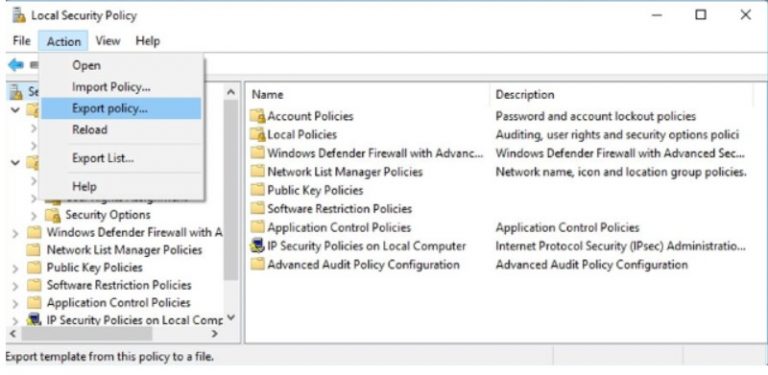Click 'Advanced Audit Policy Configuration' name text
The height and width of the screenshot is (375, 768).
(363, 264)
